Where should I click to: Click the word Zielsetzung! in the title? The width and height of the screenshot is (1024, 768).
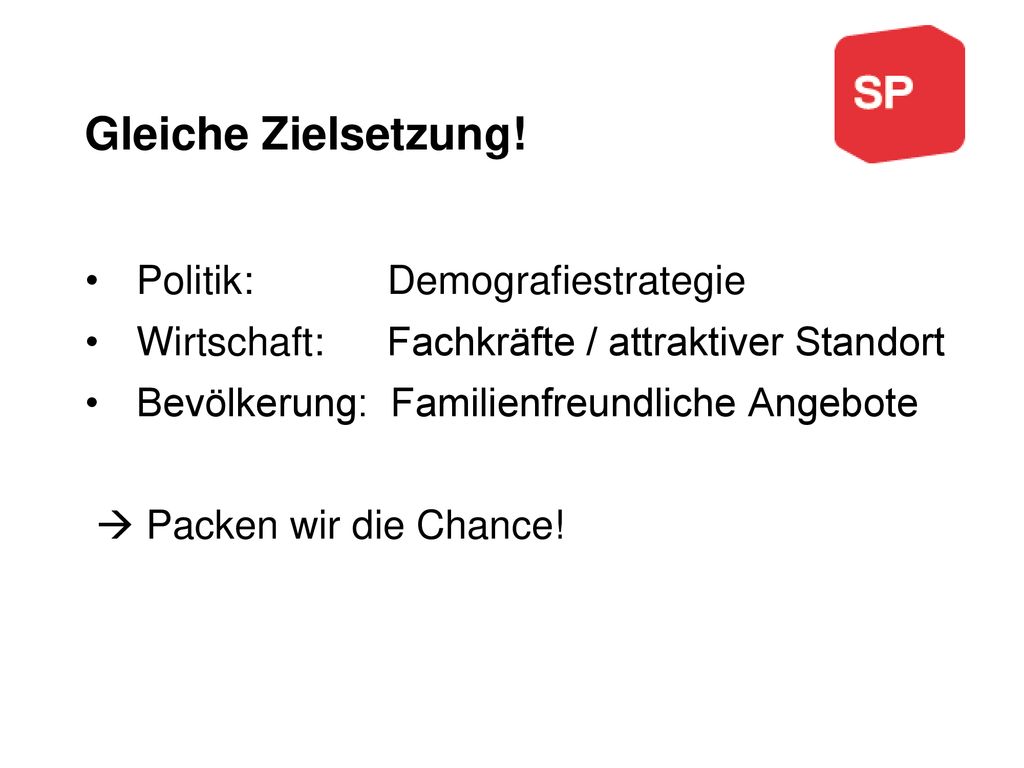pyautogui.click(x=394, y=135)
